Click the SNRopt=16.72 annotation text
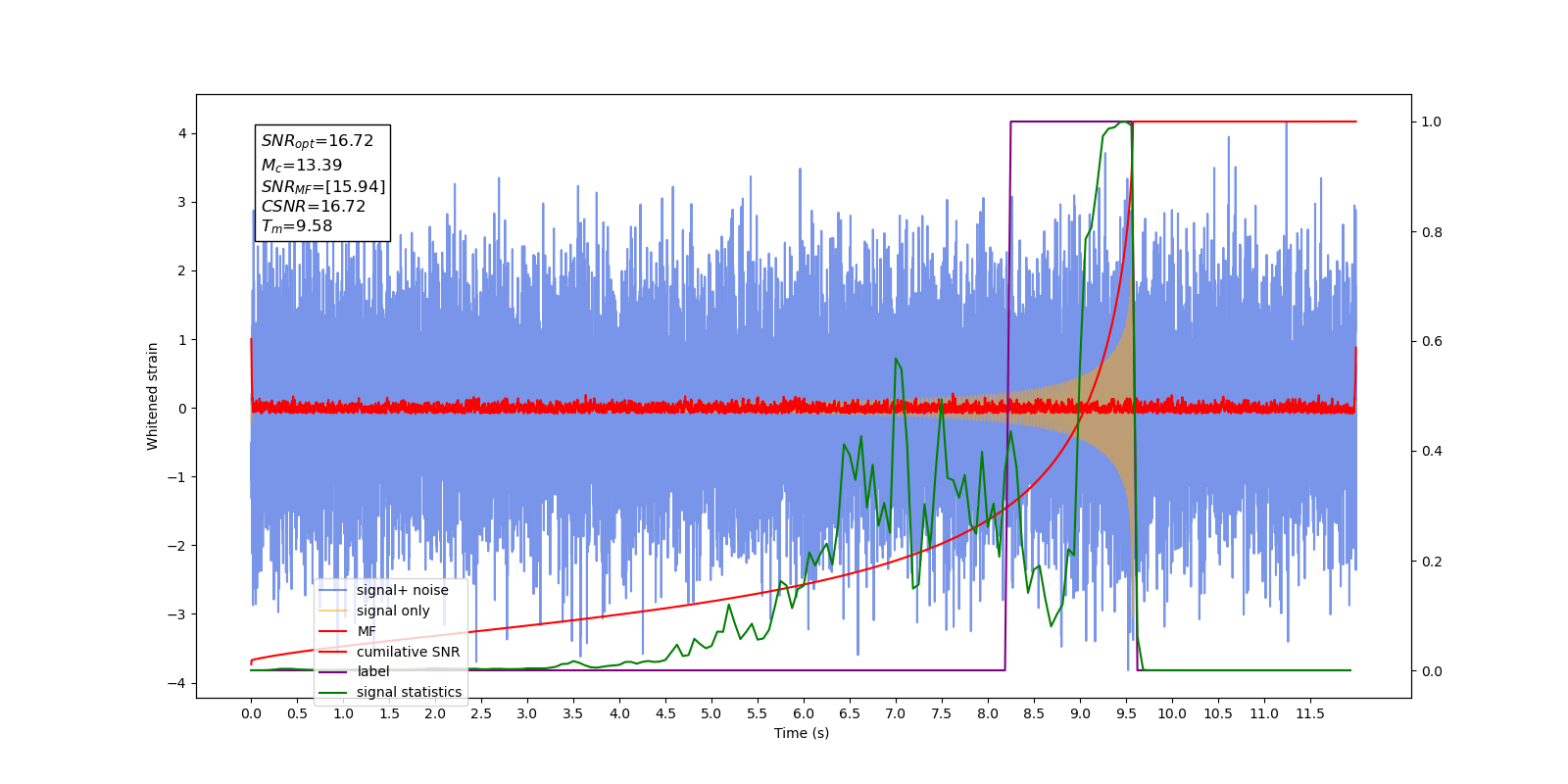Screen dimensions: 1568x784 coord(318,141)
